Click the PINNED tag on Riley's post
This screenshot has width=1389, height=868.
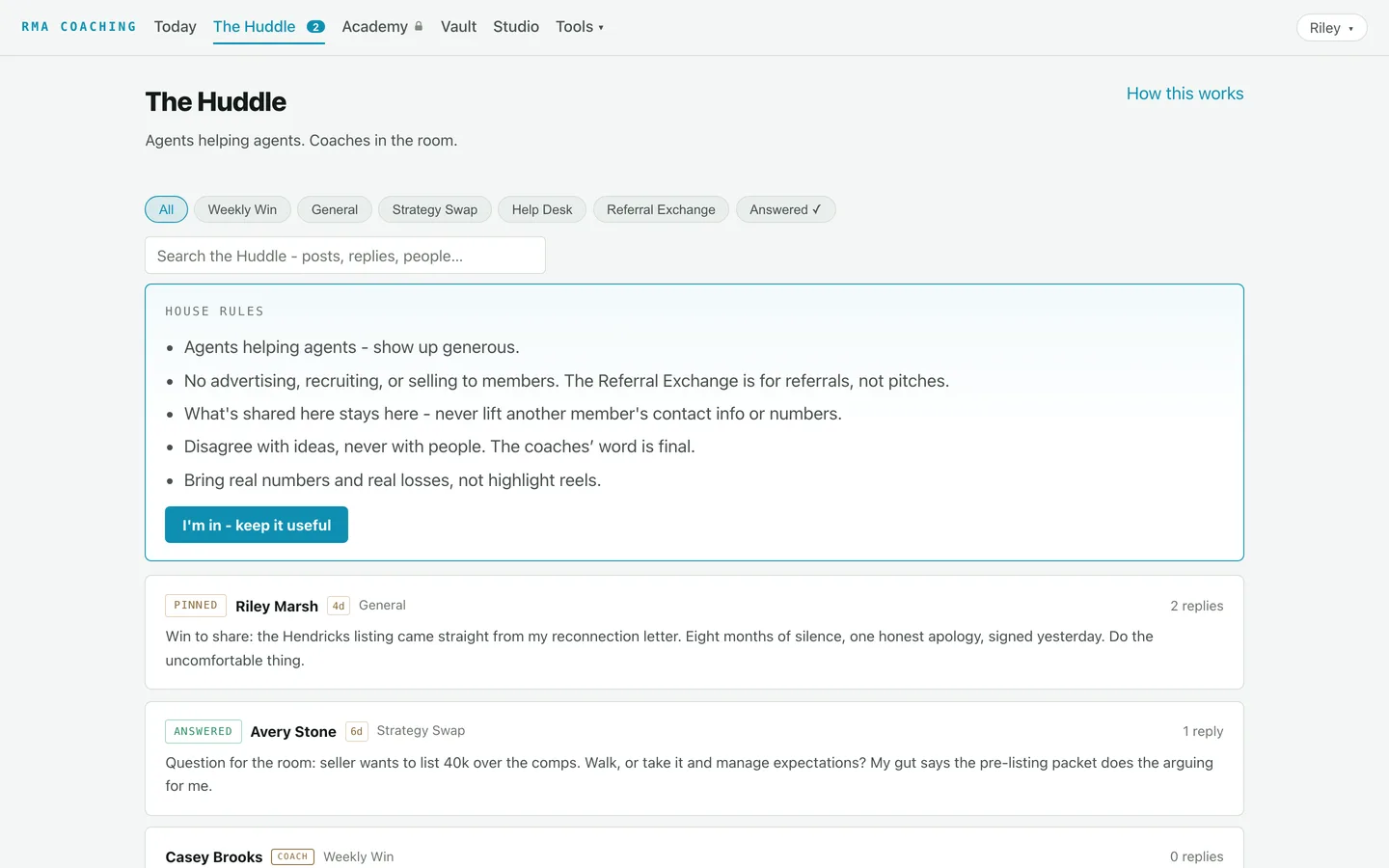pyautogui.click(x=196, y=606)
